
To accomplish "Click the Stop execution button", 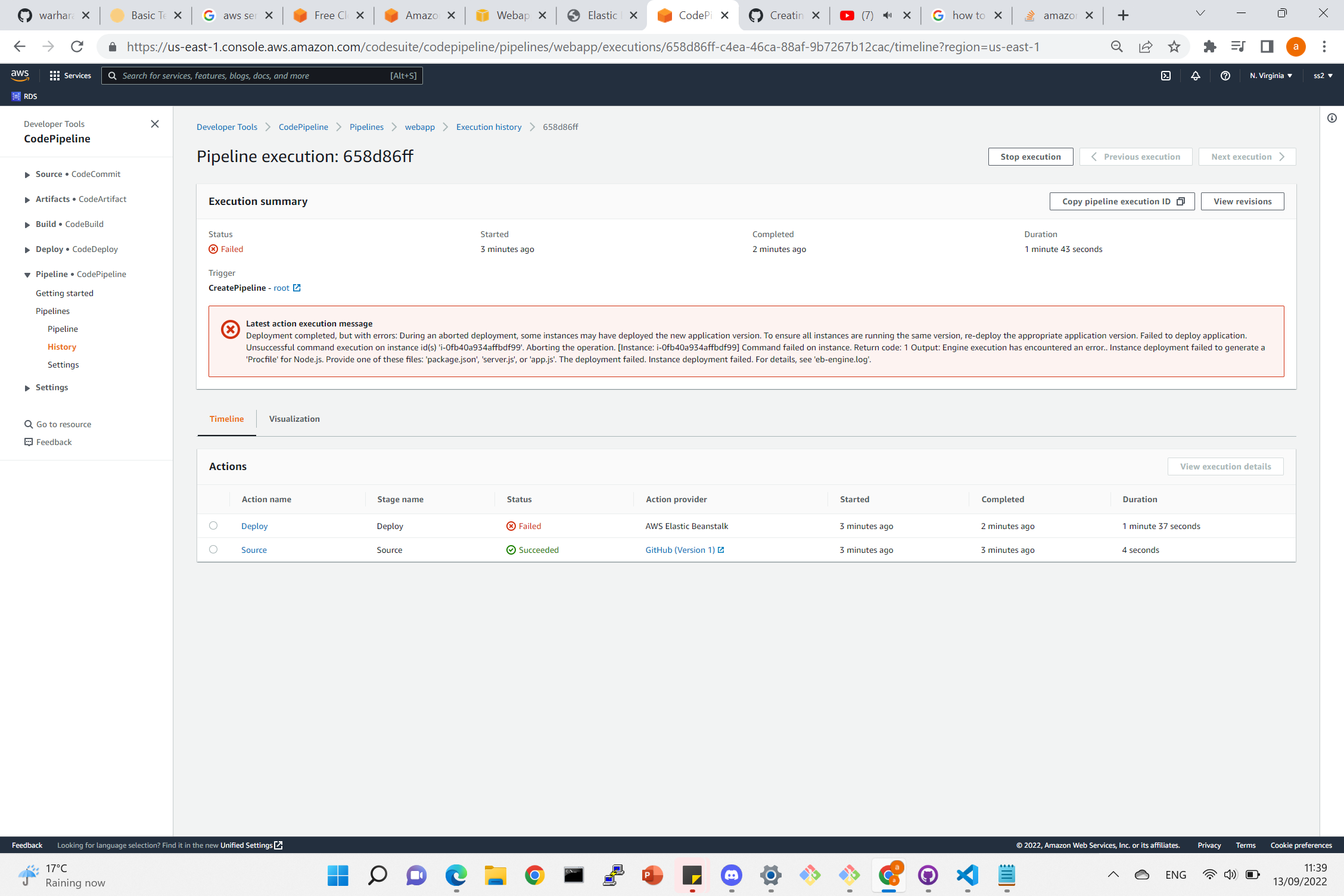I will [1031, 157].
